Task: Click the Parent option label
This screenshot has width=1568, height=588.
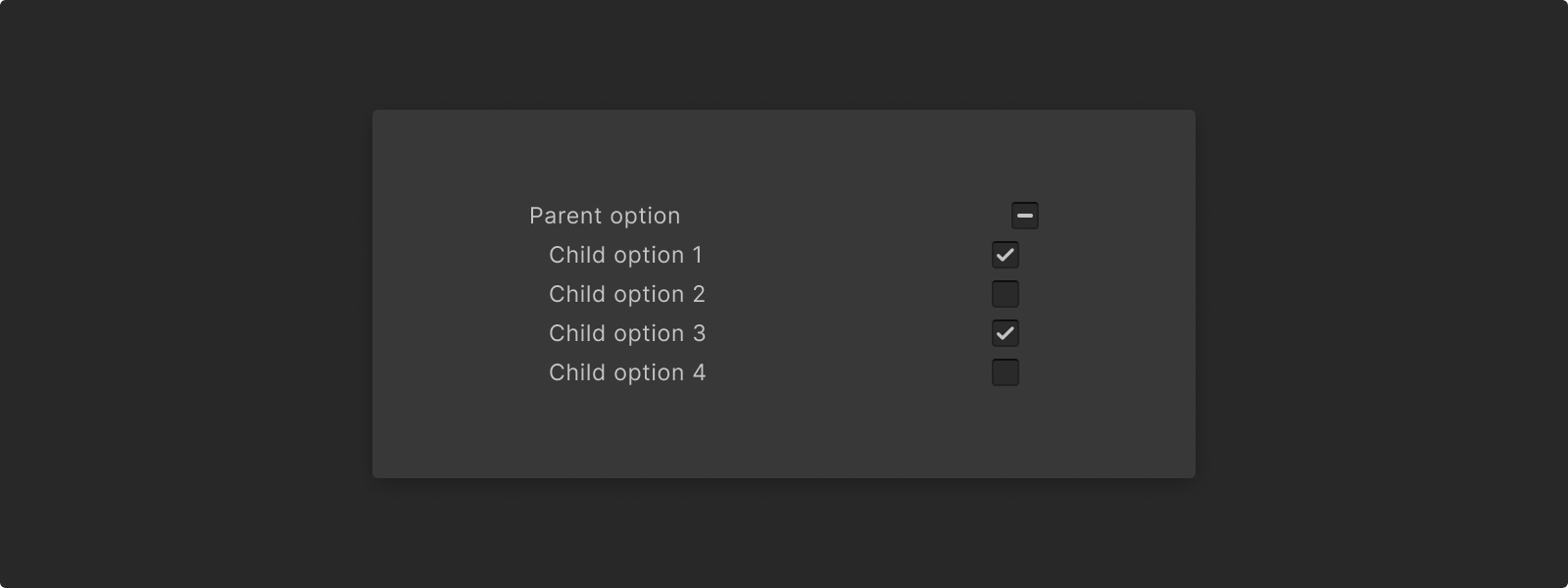Action: 605,216
